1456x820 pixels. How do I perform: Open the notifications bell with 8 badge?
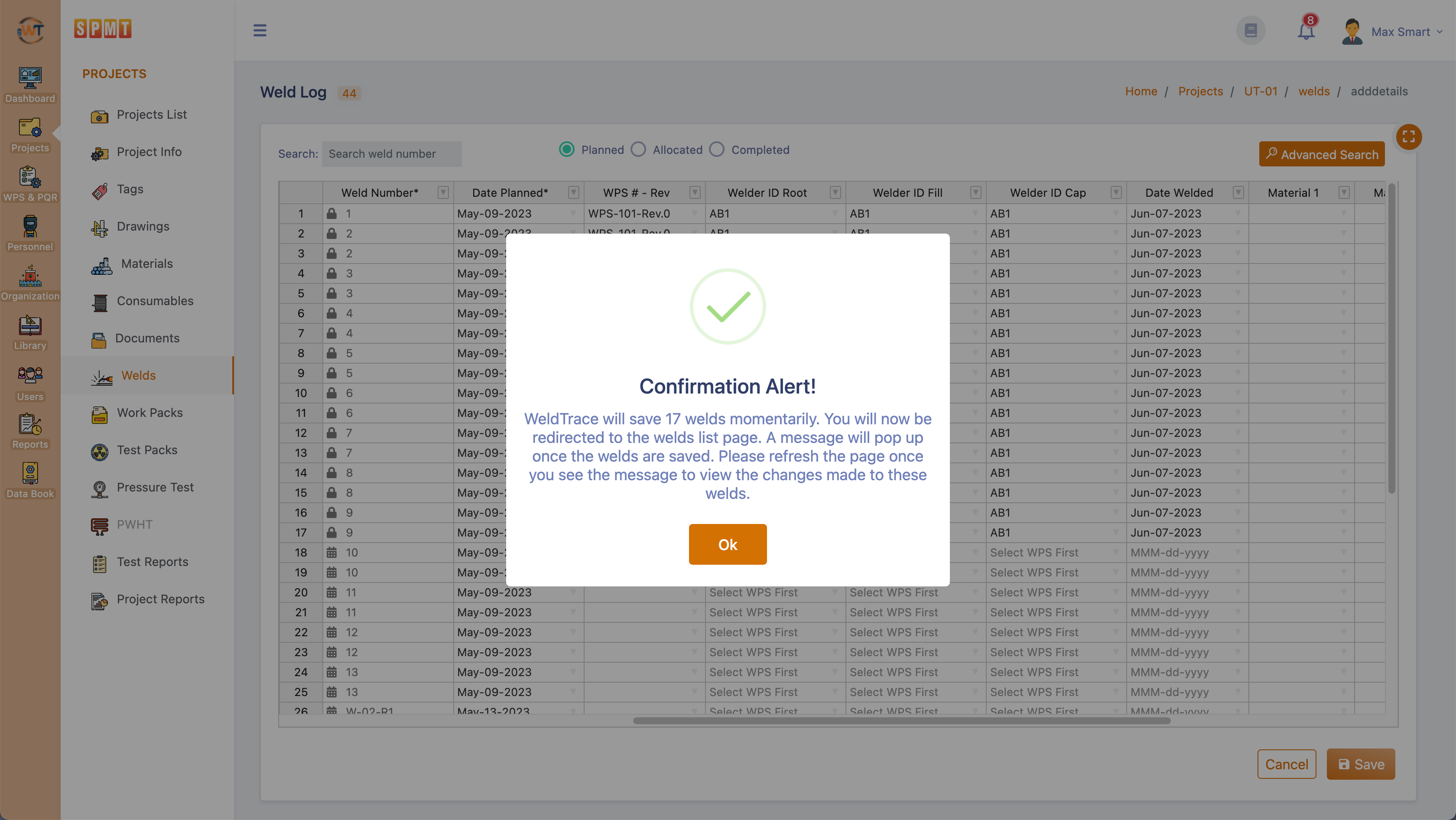pos(1306,28)
